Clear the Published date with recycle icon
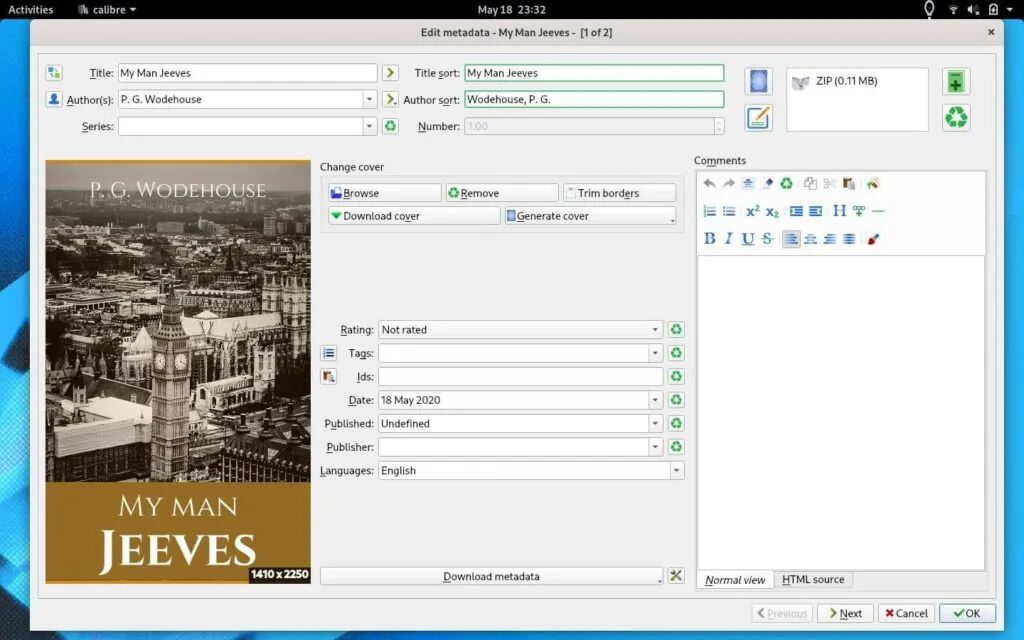1024x640 pixels. coord(676,423)
